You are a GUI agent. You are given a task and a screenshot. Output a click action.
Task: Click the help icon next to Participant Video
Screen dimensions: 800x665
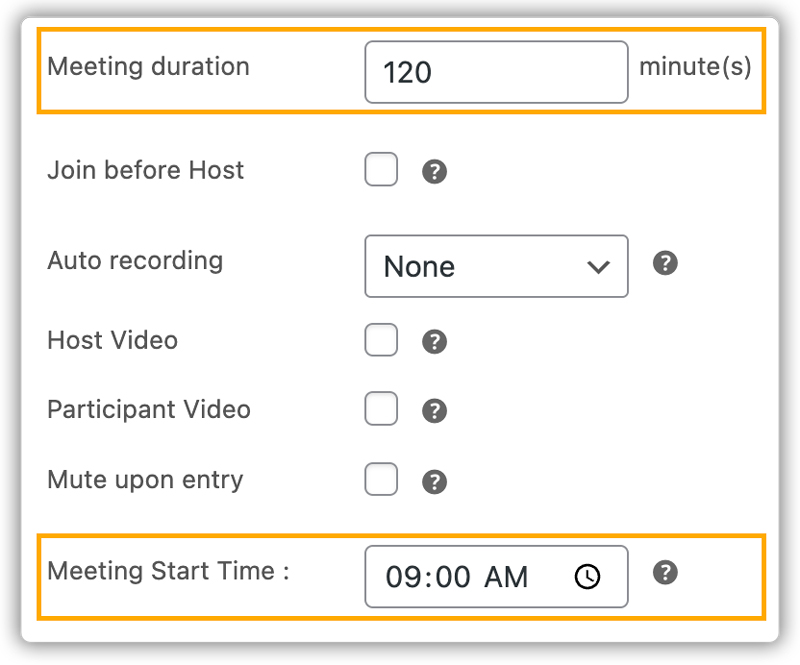(434, 410)
